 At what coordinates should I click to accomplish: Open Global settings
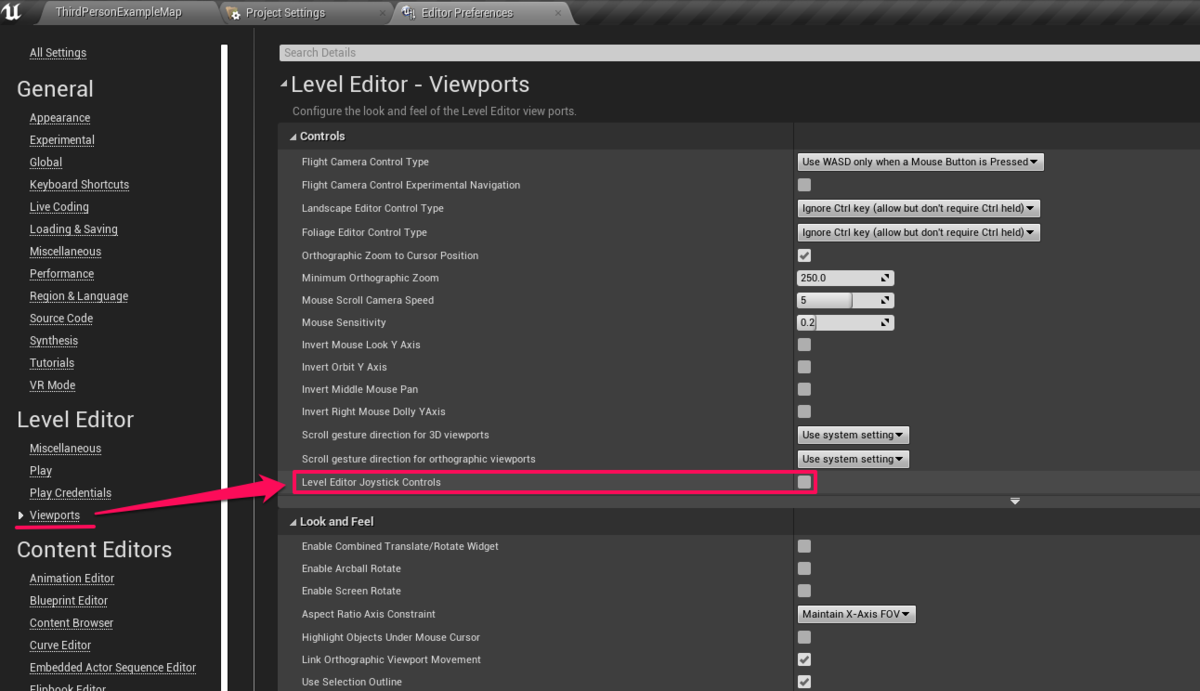tap(46, 162)
